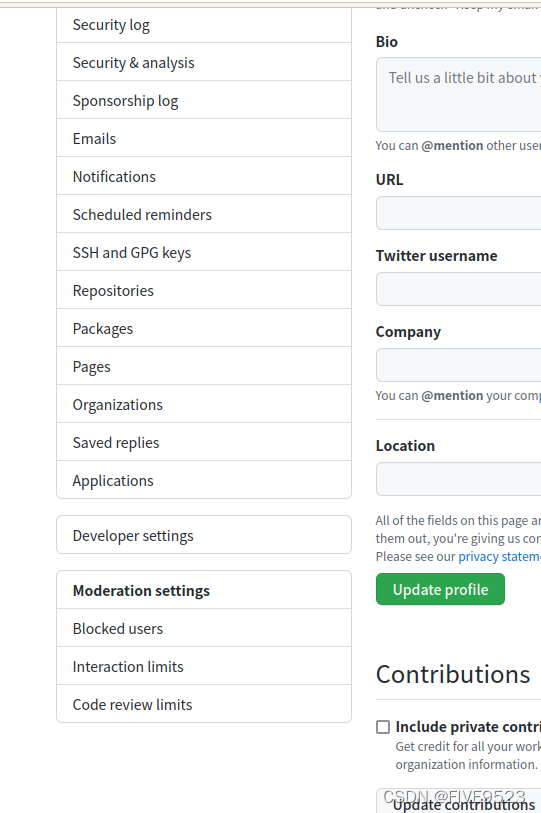541x813 pixels.
Task: Open Developer settings
Action: coord(204,535)
